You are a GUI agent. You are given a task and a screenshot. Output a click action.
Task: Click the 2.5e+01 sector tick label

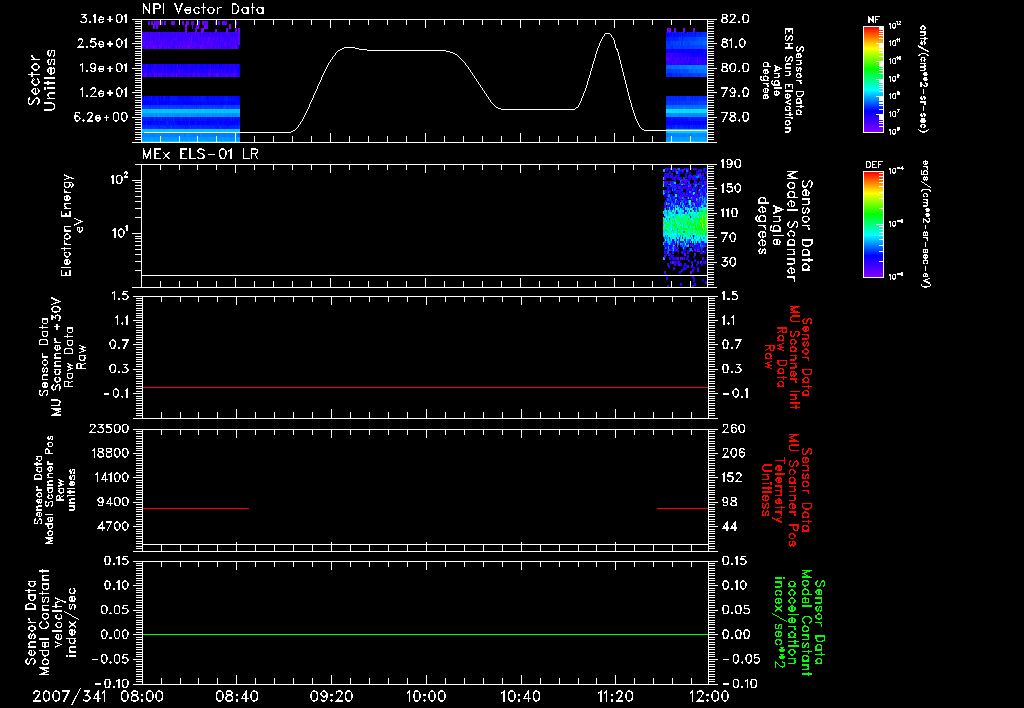click(104, 43)
